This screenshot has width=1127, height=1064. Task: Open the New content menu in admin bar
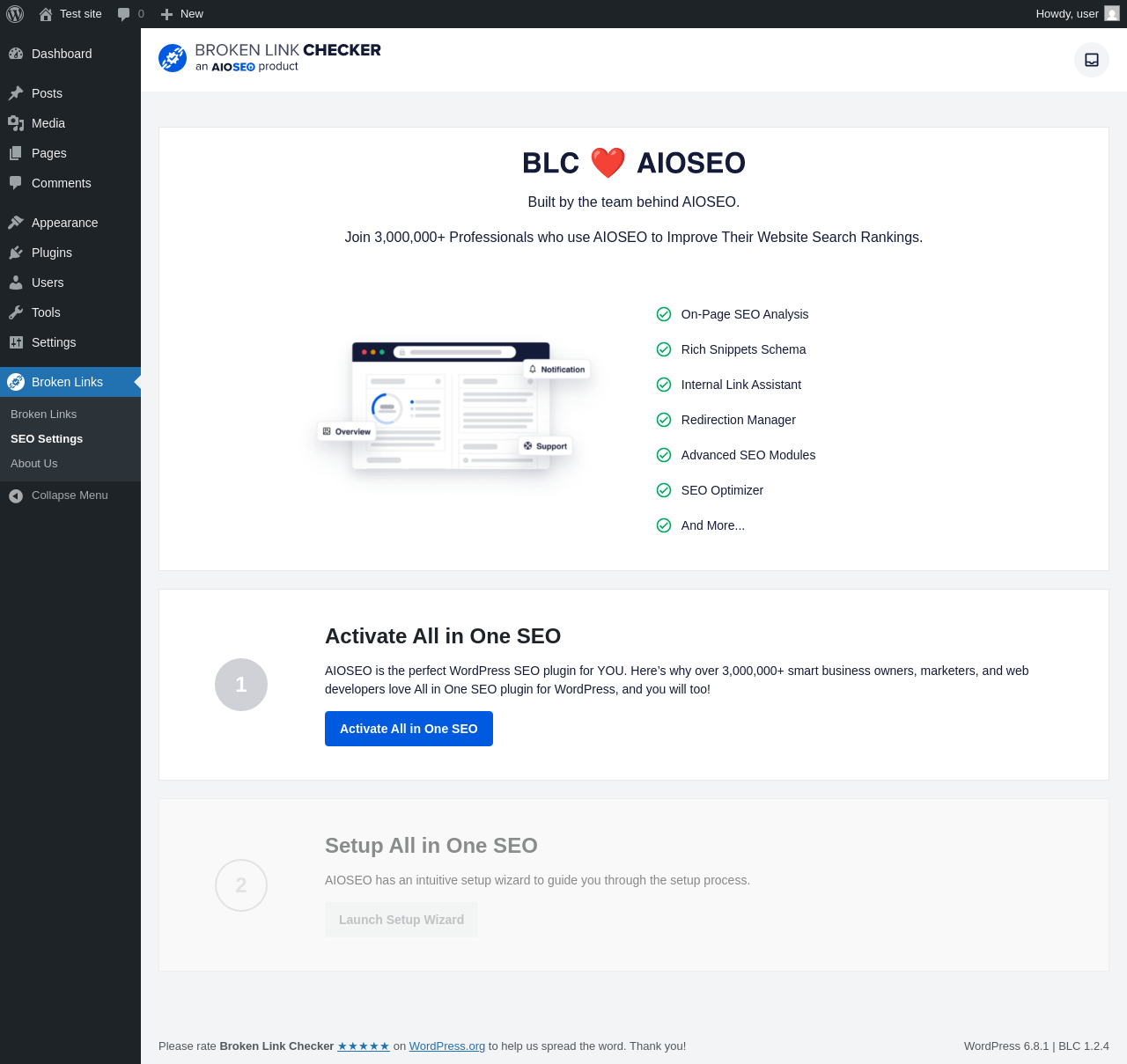point(182,14)
